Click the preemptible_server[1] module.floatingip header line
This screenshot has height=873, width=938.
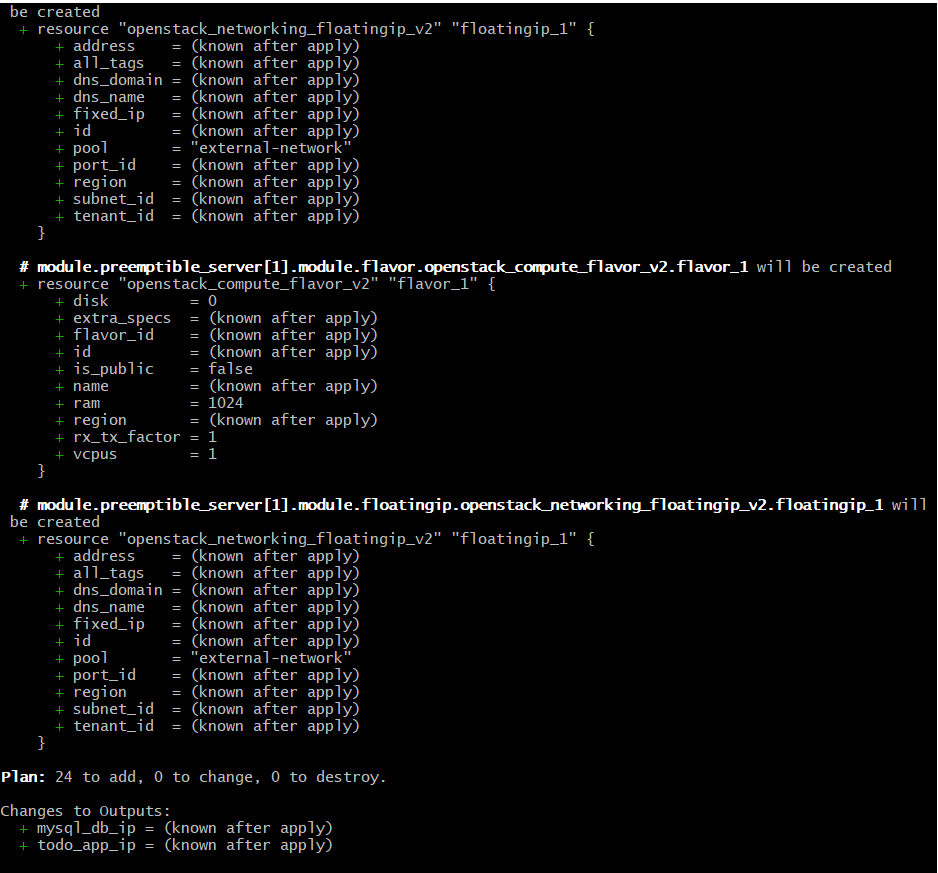[473, 505]
